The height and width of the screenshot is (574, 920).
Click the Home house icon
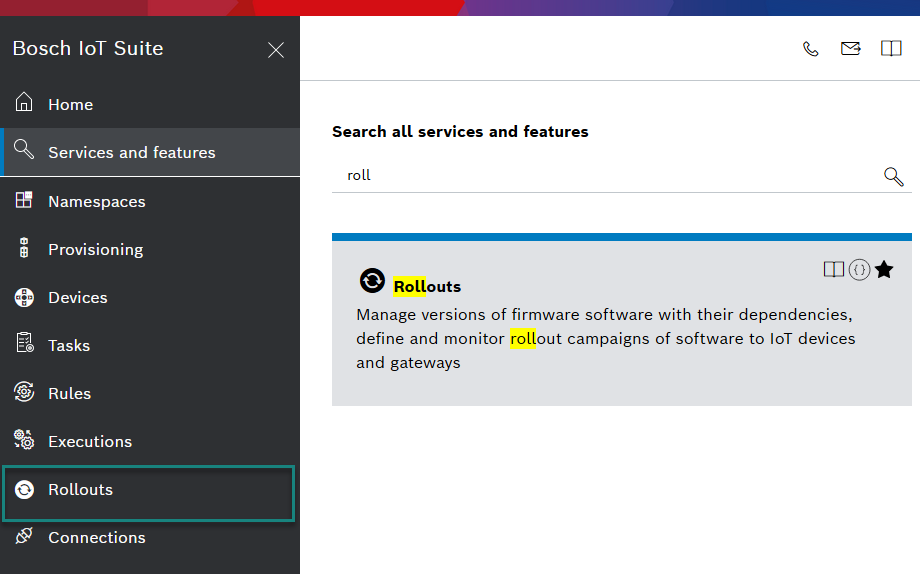pyautogui.click(x=24, y=102)
